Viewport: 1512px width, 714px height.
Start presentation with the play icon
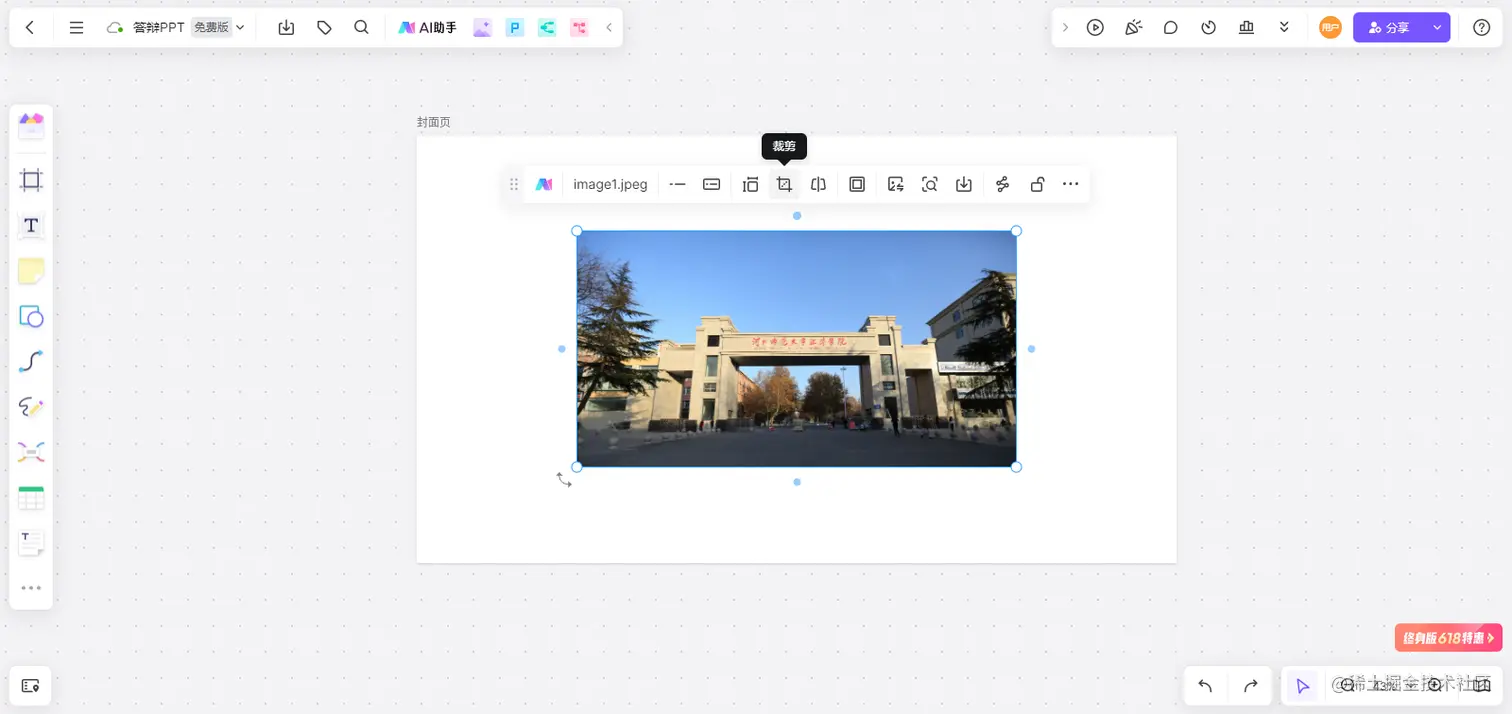click(x=1095, y=28)
